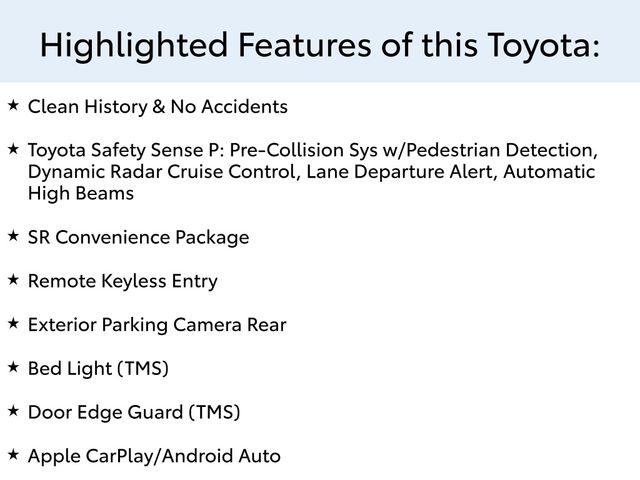640x480 pixels.
Task: Click the star beside Clean History & No Accidents
Action: [x=13, y=104]
